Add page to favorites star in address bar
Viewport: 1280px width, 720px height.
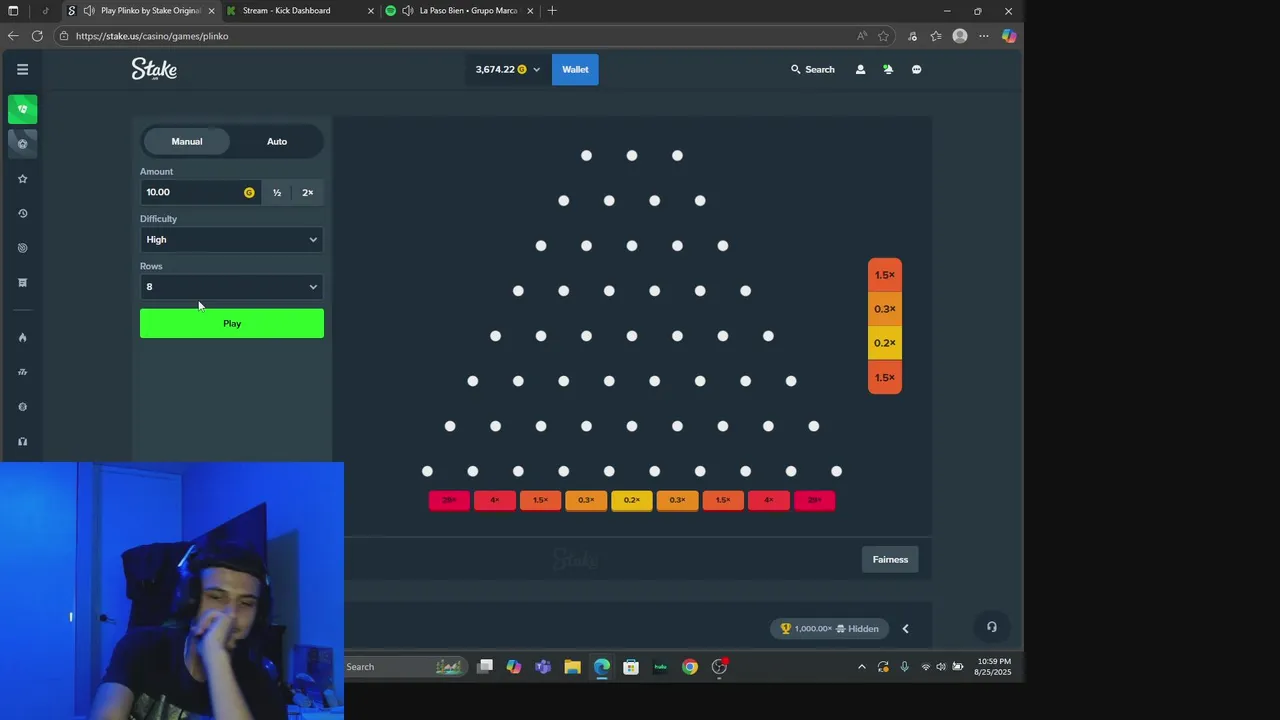tap(883, 36)
